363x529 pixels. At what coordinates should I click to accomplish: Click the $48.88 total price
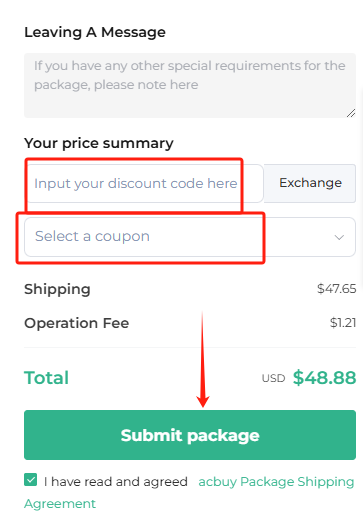pyautogui.click(x=324, y=378)
